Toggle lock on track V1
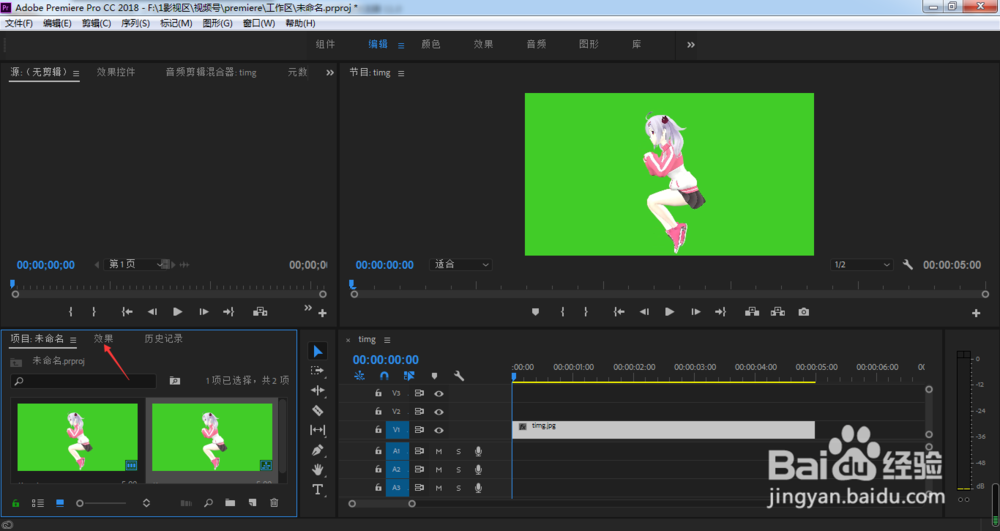The height and width of the screenshot is (531, 1000). (378, 430)
